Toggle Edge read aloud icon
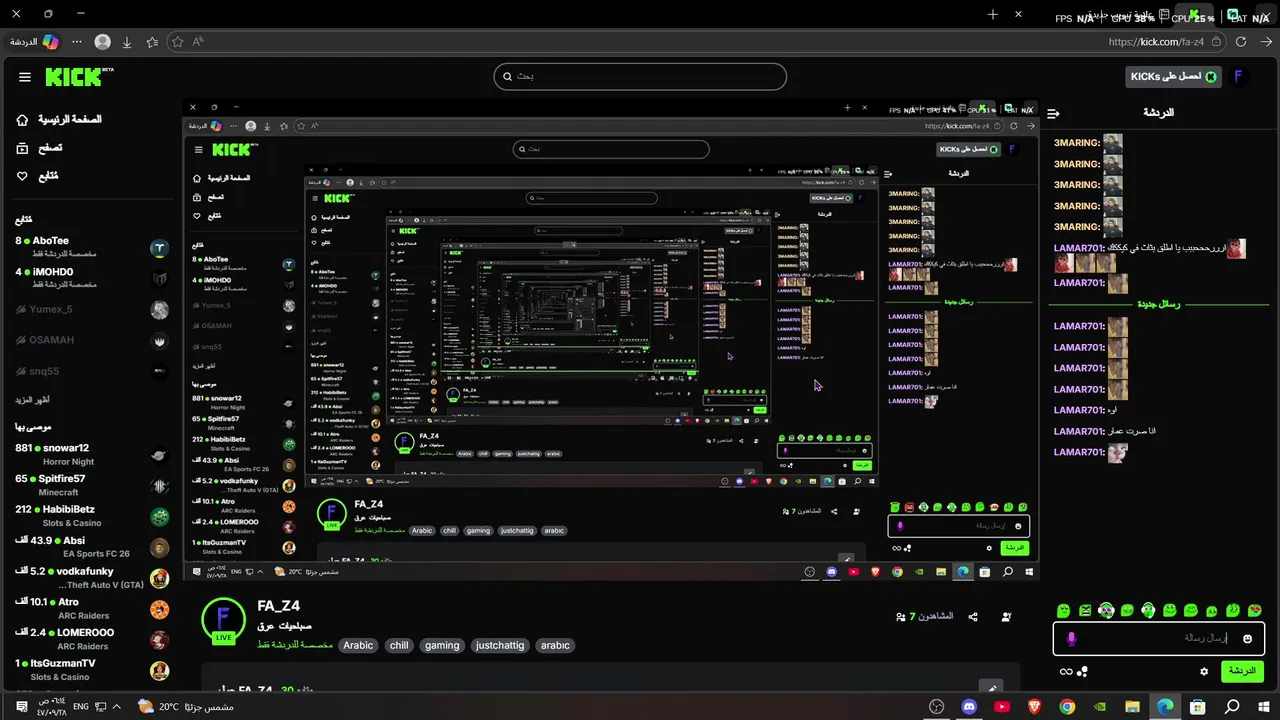This screenshot has width=1280, height=720. (198, 42)
